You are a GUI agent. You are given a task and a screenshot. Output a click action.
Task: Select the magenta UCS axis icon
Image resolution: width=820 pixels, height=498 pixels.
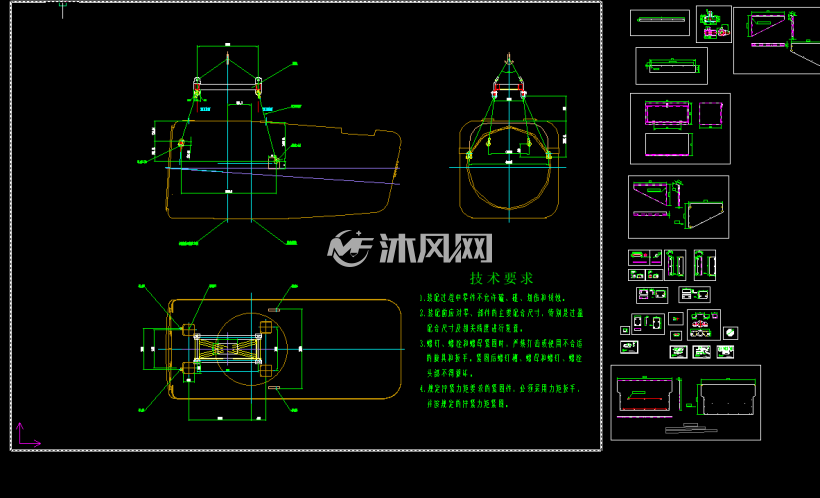click(28, 435)
